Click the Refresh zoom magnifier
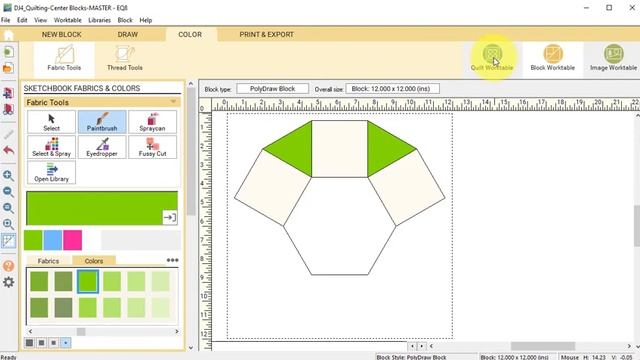Viewport: 640px width, 360px height. coord(9,208)
